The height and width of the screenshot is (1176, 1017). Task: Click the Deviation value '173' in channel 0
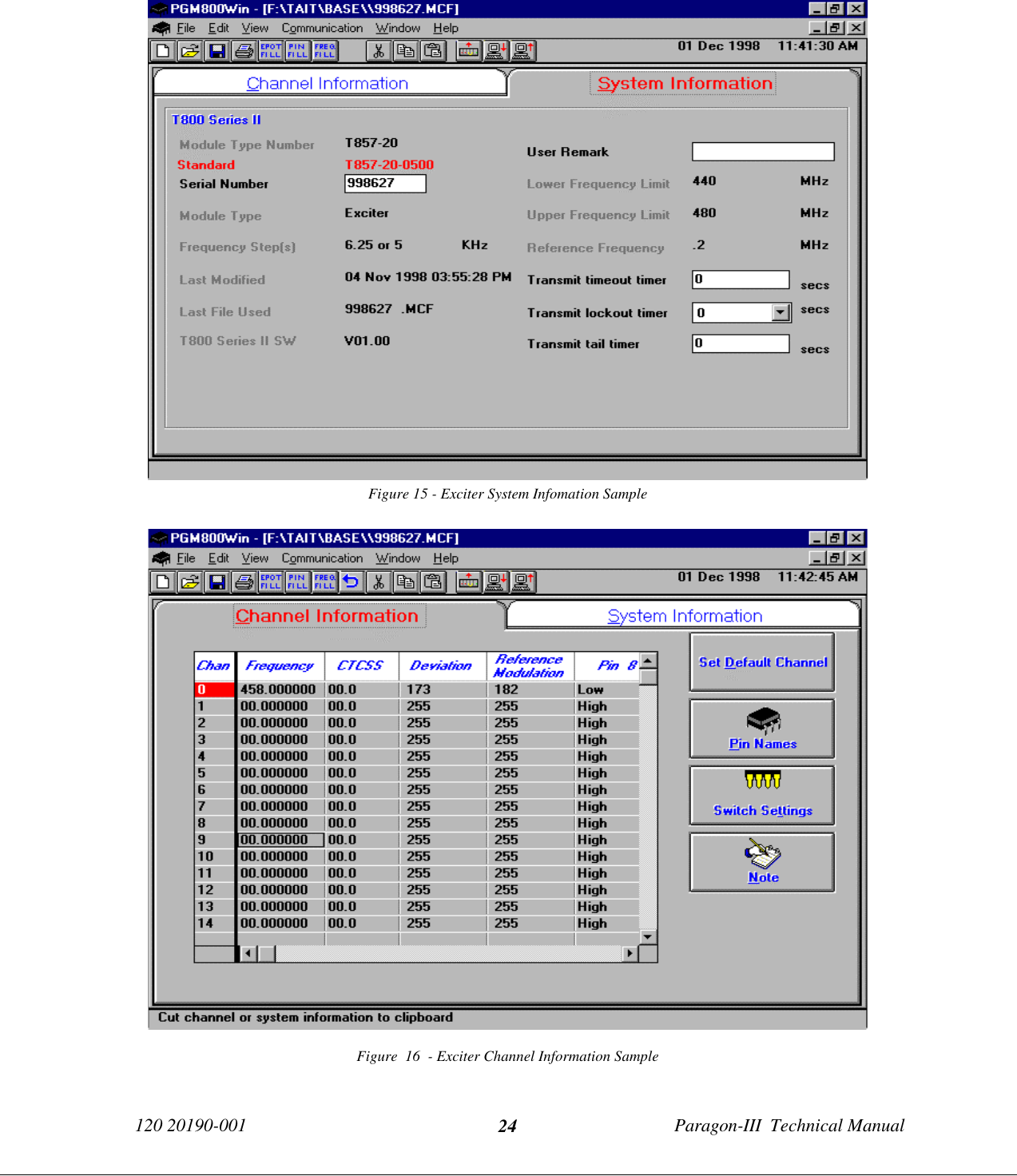point(443,689)
